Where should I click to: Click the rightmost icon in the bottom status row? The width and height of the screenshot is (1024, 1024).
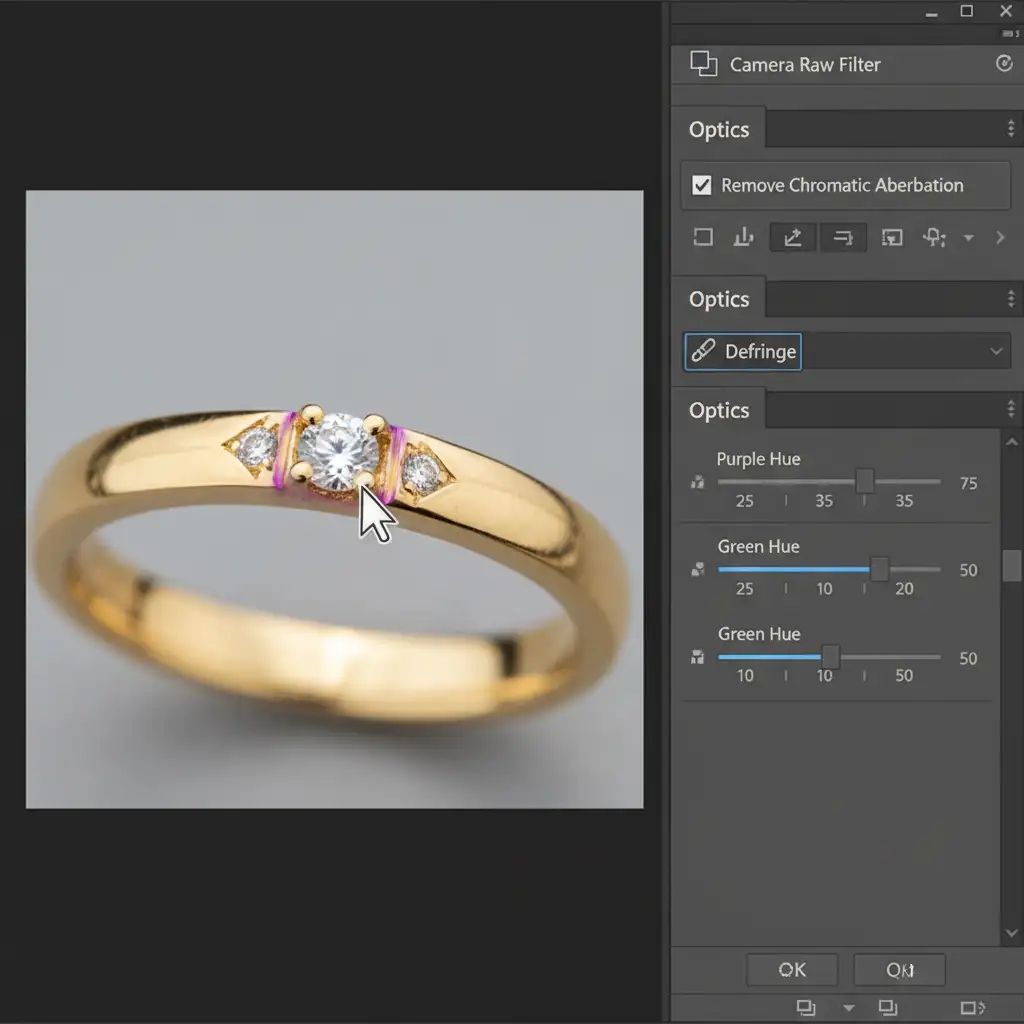(972, 1007)
